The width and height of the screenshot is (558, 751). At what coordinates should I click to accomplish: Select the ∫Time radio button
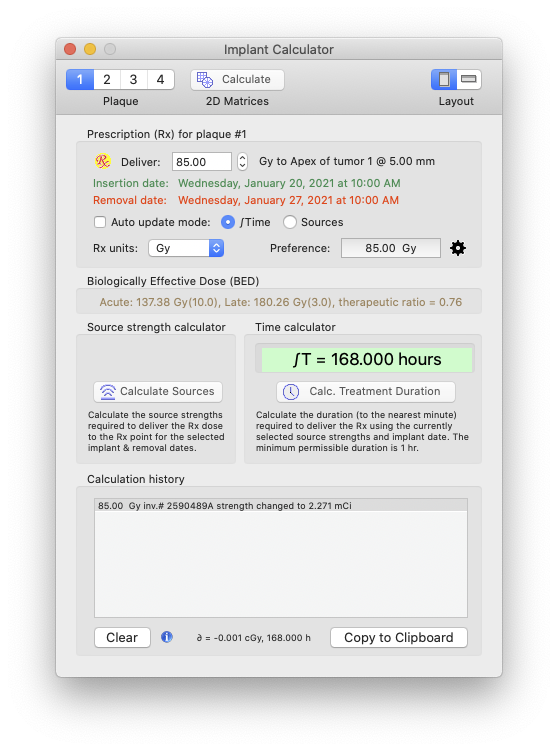(228, 222)
